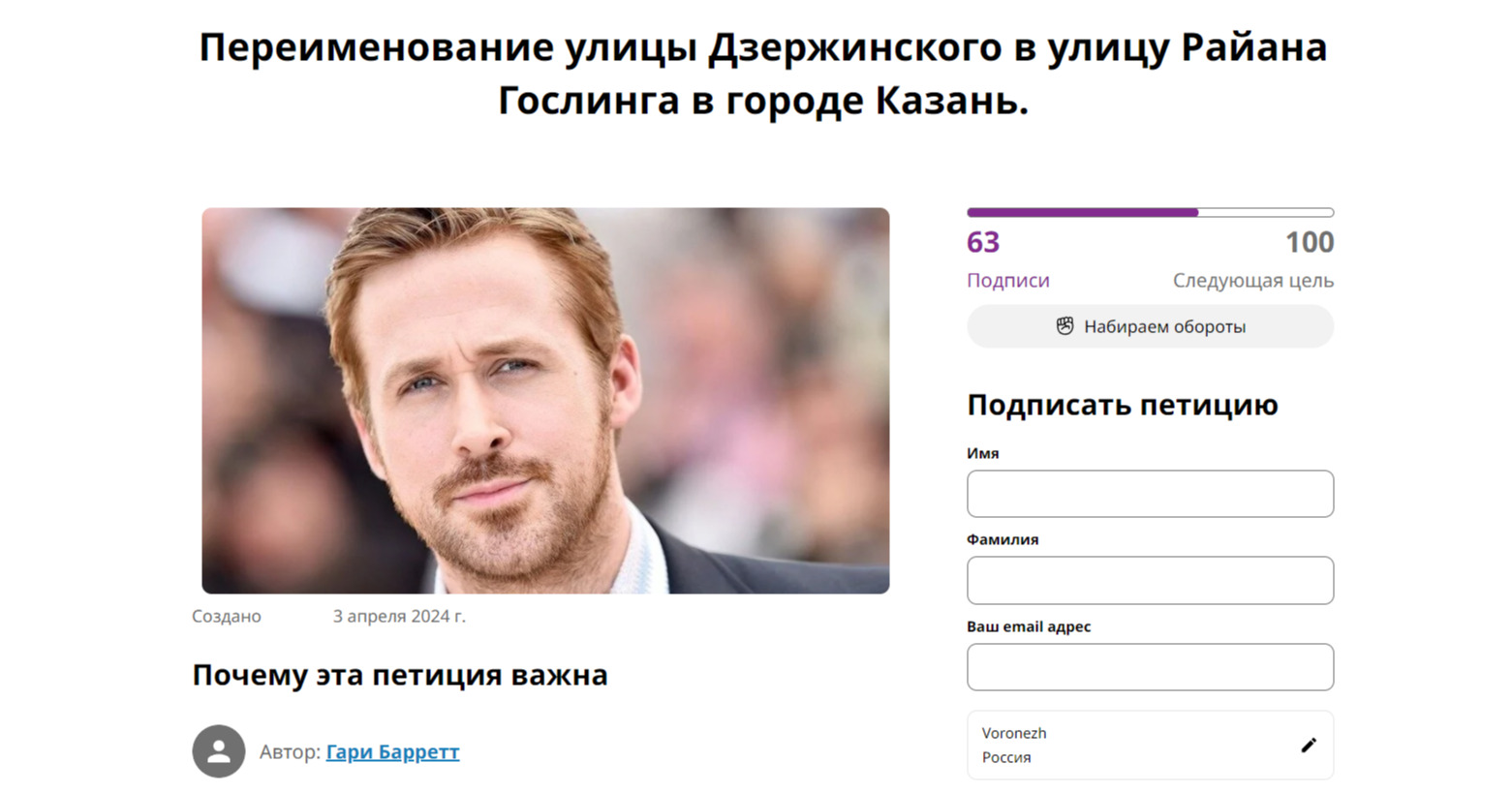Screen dimensions: 1512x792
Task: Click the purple signatures progress bar
Action: pos(1150,212)
